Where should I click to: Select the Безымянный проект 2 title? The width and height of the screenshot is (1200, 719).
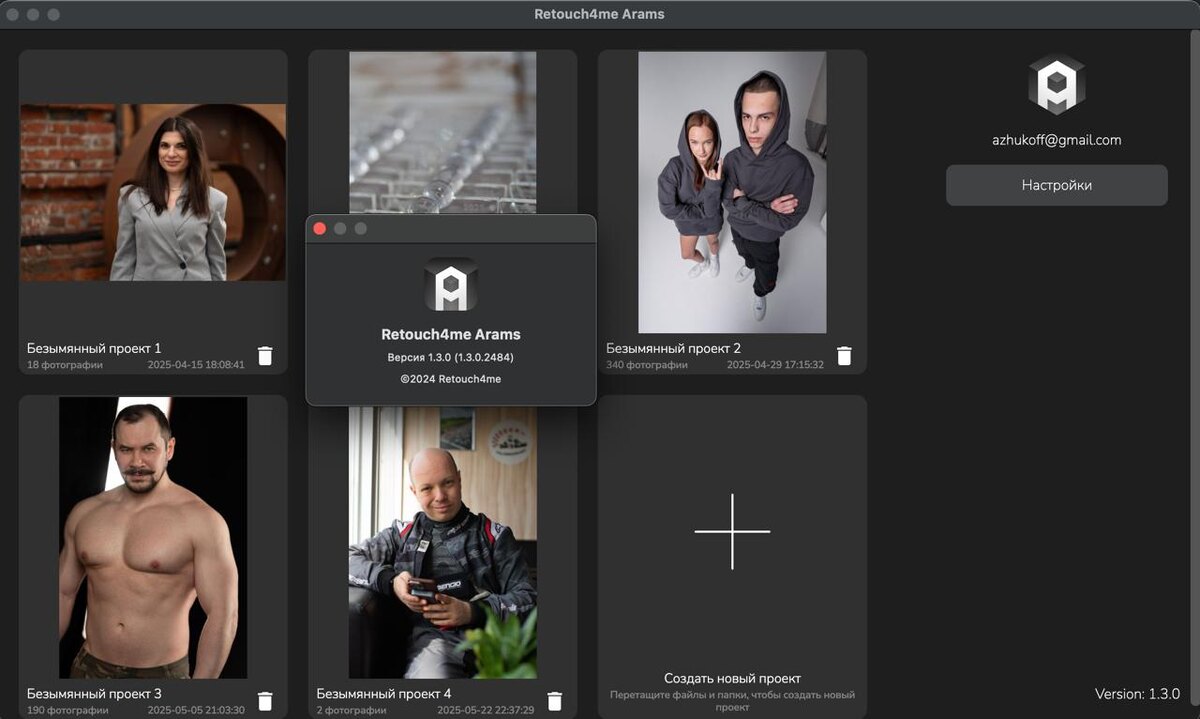(673, 348)
